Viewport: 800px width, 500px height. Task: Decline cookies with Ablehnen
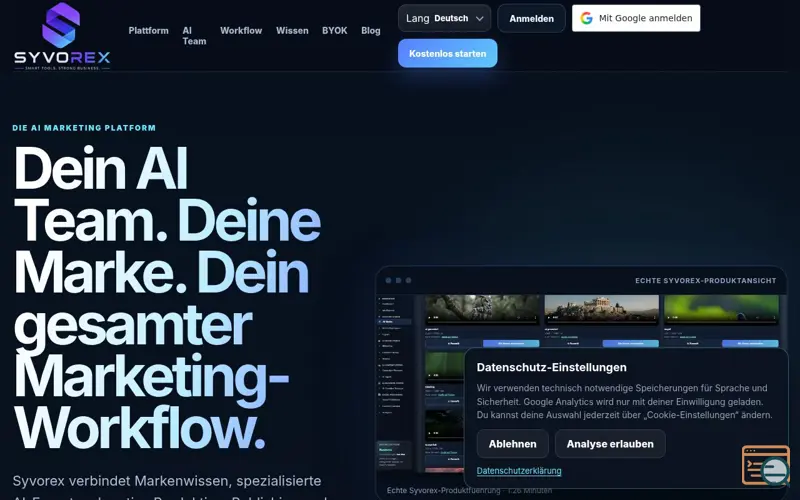(512, 444)
